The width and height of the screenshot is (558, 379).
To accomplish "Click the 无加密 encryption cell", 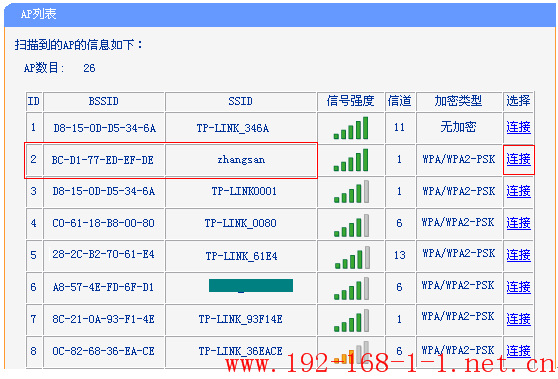I will pos(458,127).
